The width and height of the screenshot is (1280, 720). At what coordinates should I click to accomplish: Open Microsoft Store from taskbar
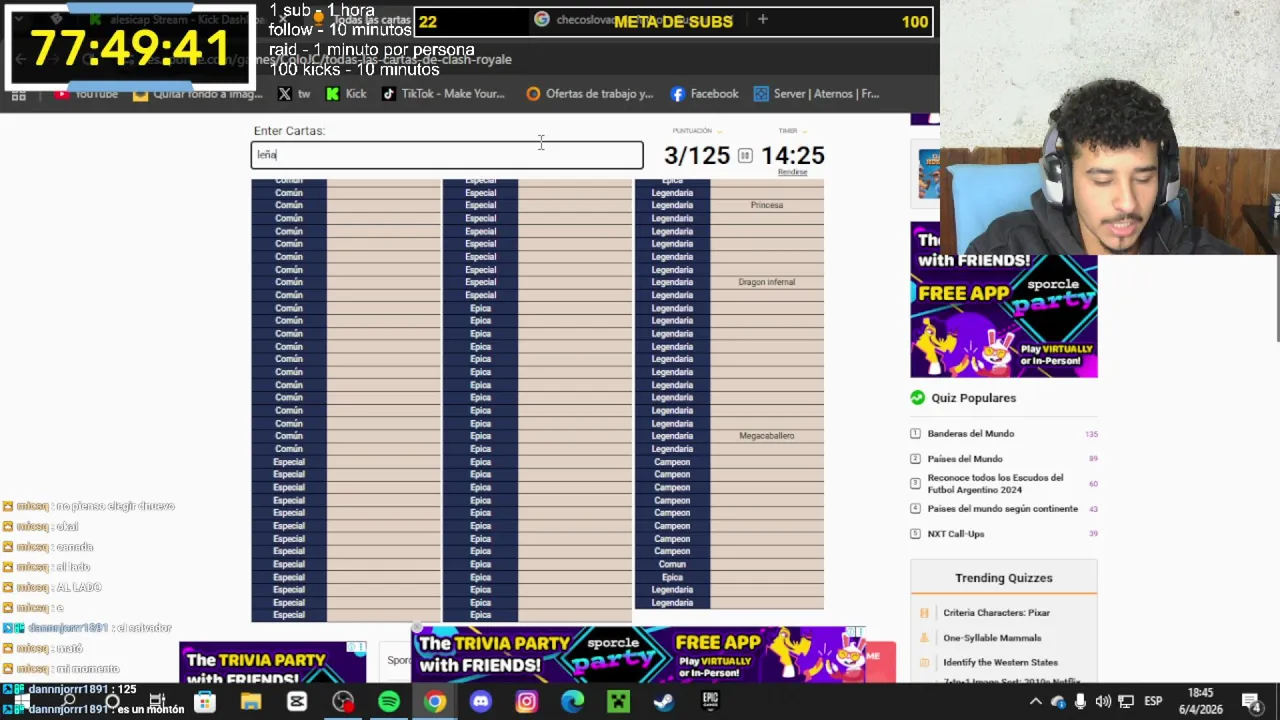pyautogui.click(x=204, y=702)
